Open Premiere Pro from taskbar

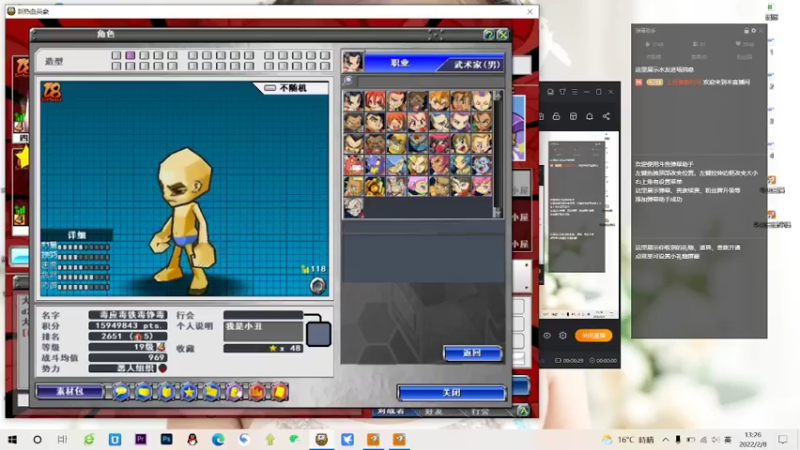(141, 439)
